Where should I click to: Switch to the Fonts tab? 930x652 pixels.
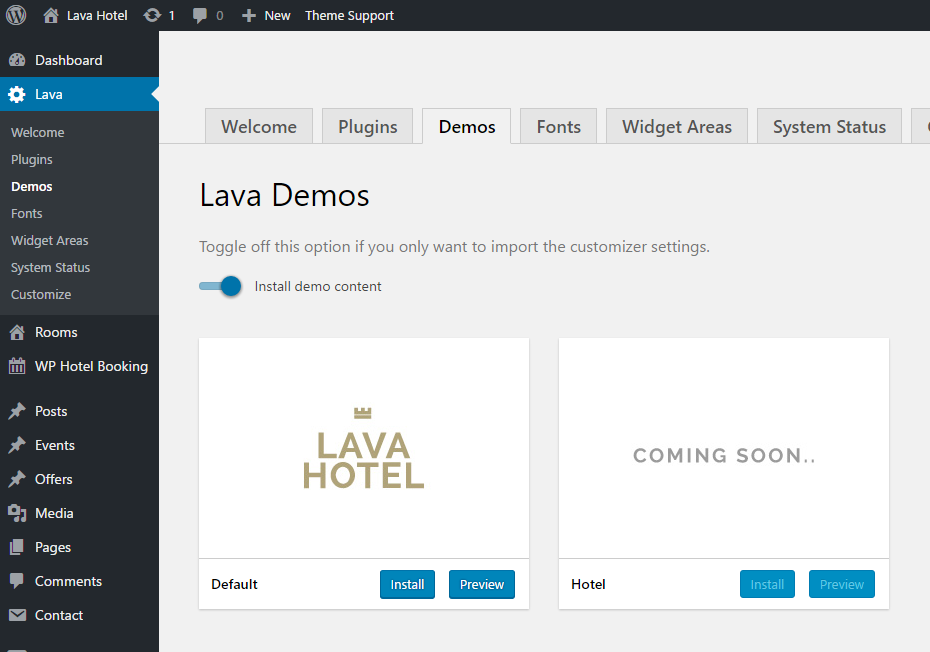pos(558,126)
